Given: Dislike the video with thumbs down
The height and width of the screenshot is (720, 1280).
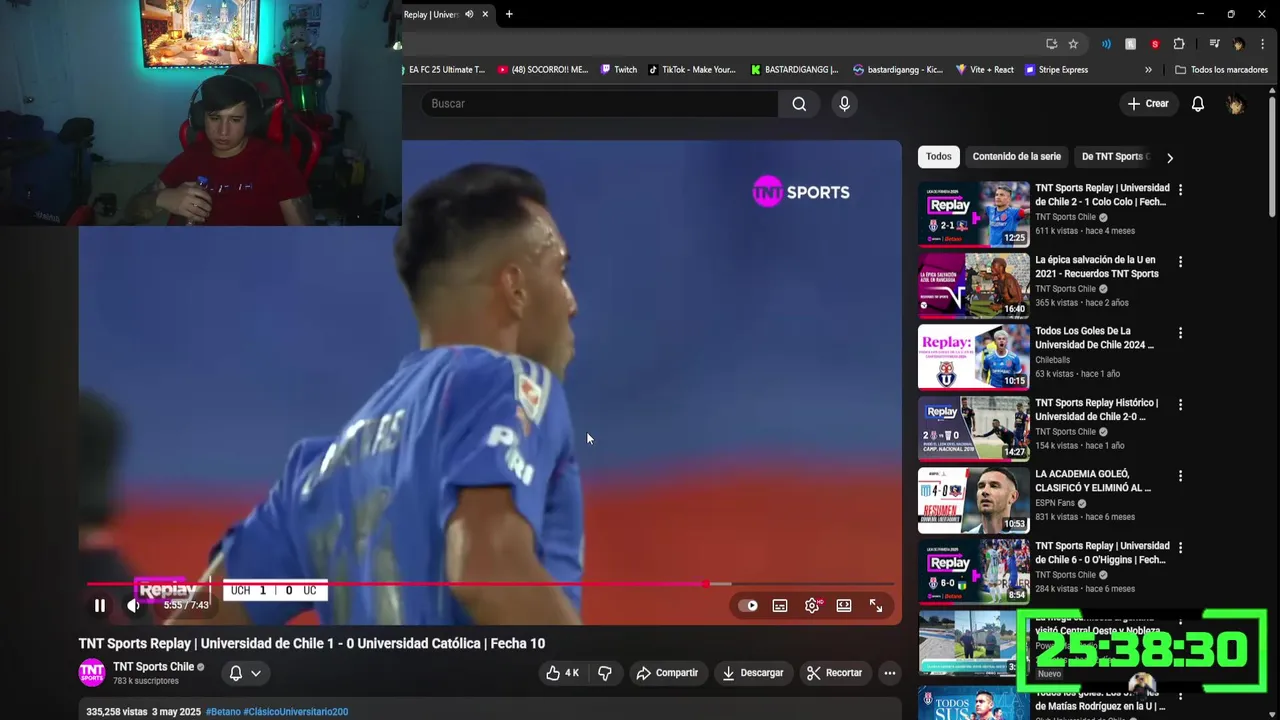Looking at the screenshot, I should (x=605, y=673).
